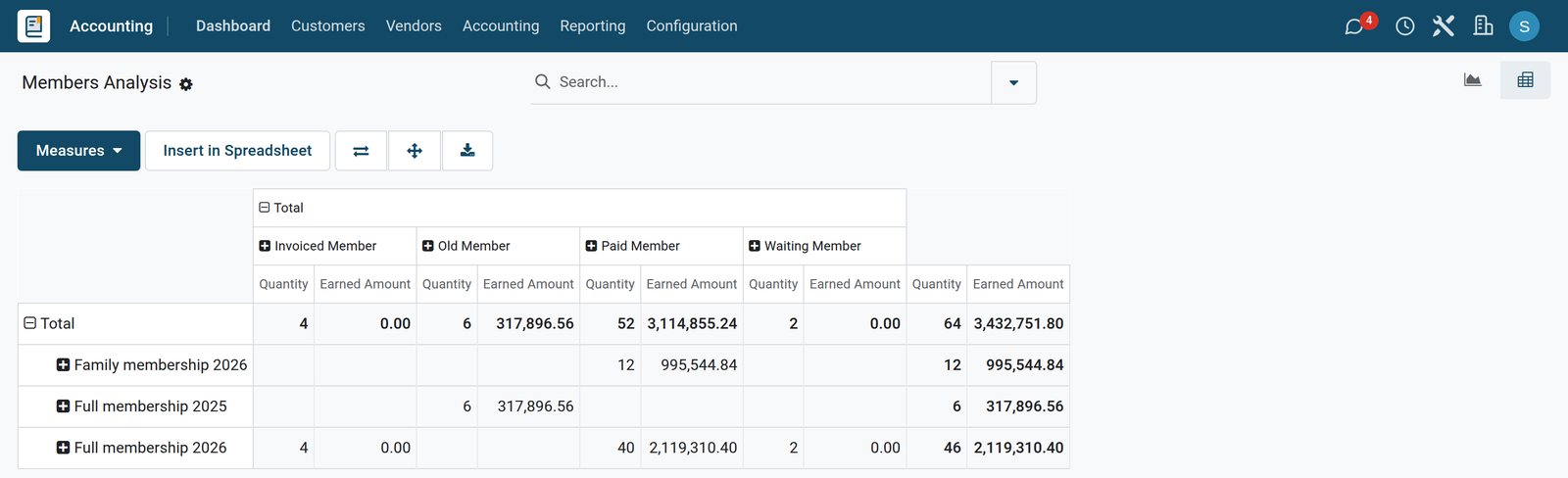
Task: Sort by Invoiced Member Earned Amount header
Action: pyautogui.click(x=366, y=284)
